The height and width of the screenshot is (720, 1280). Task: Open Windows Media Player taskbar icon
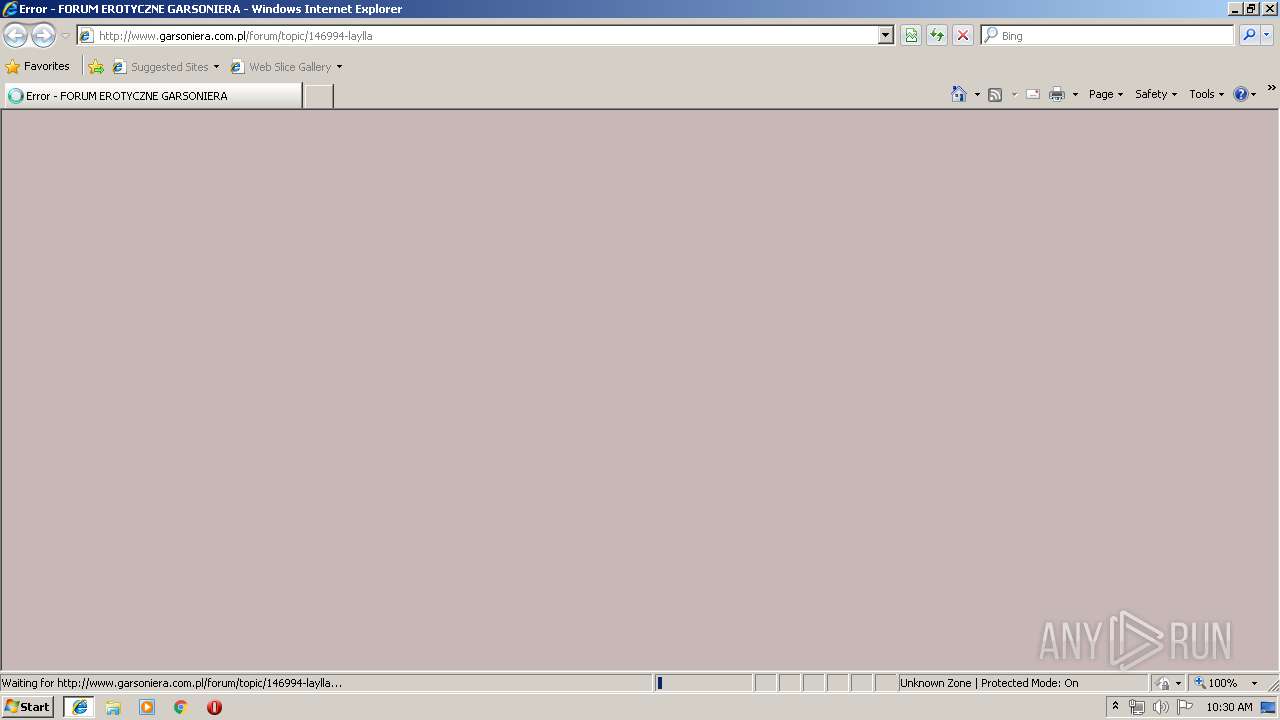click(x=147, y=707)
